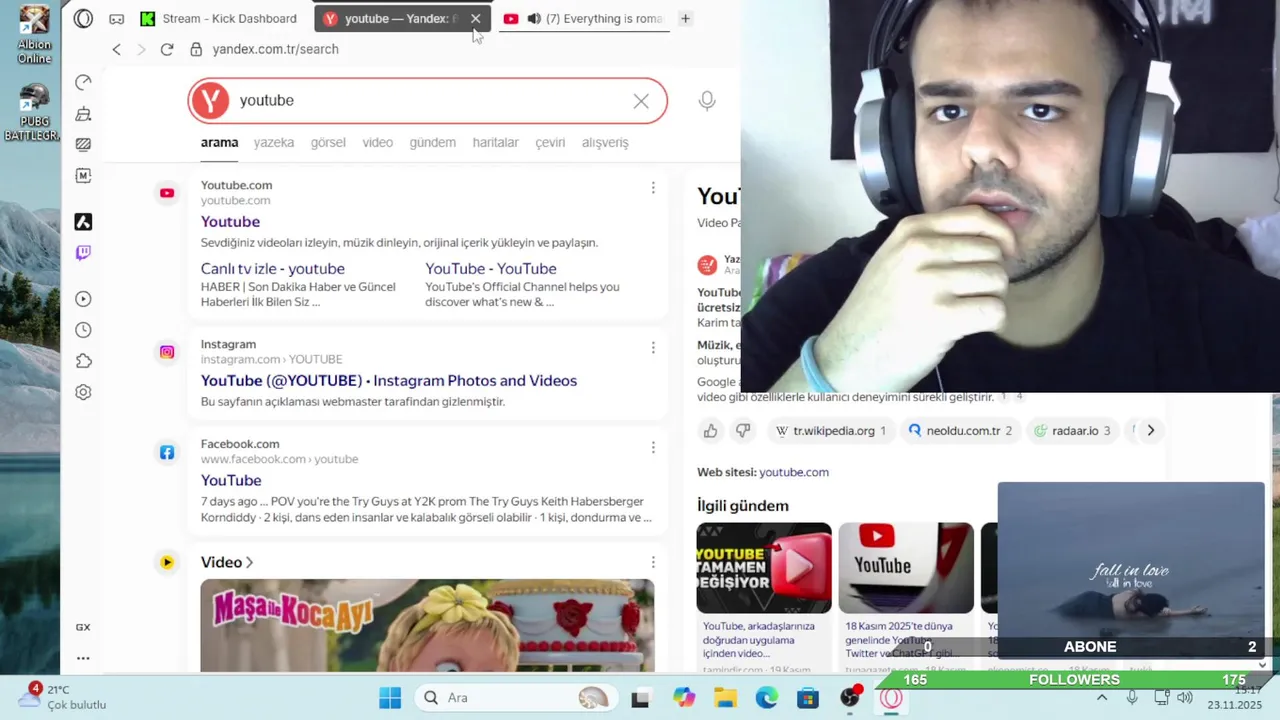Mute audio on the YouTube tab

point(534,18)
